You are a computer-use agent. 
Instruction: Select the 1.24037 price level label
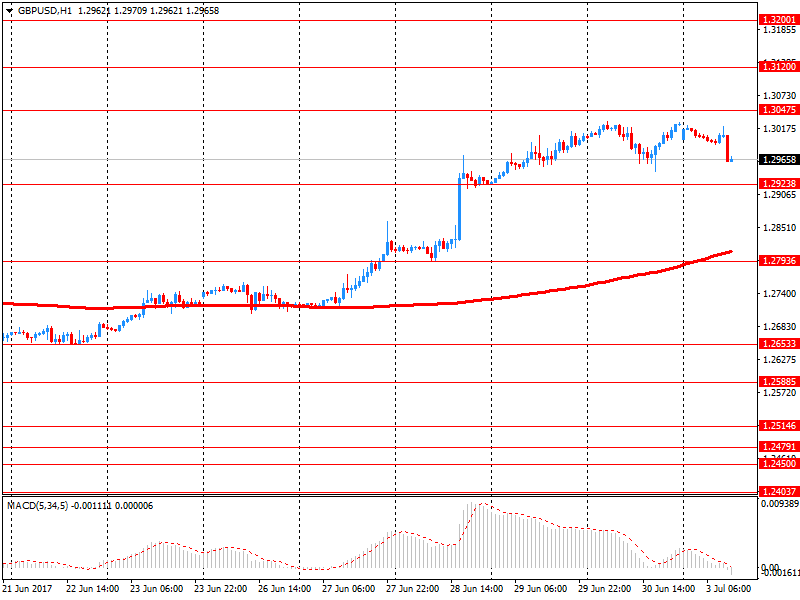coord(779,492)
